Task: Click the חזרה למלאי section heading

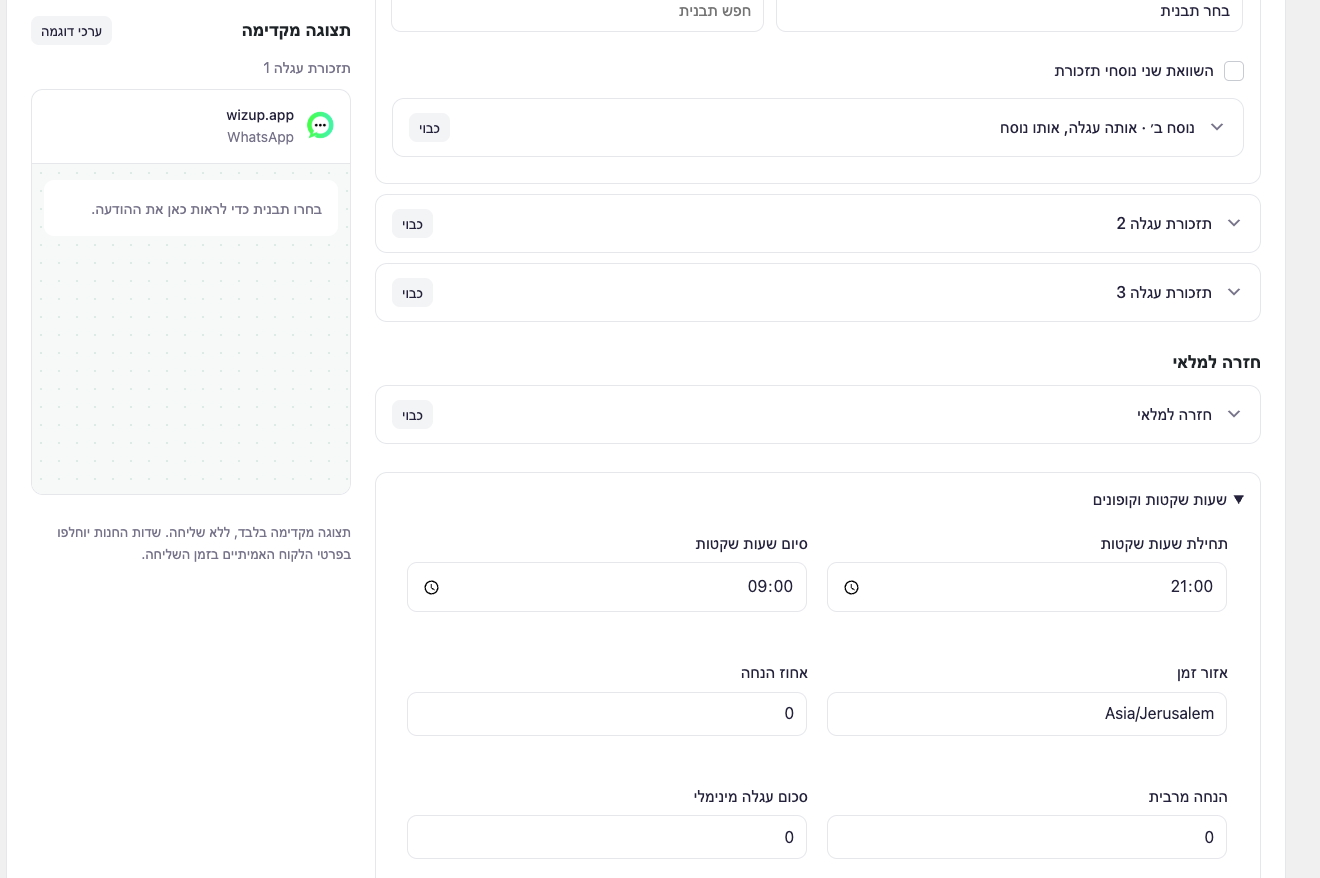Action: [1216, 362]
